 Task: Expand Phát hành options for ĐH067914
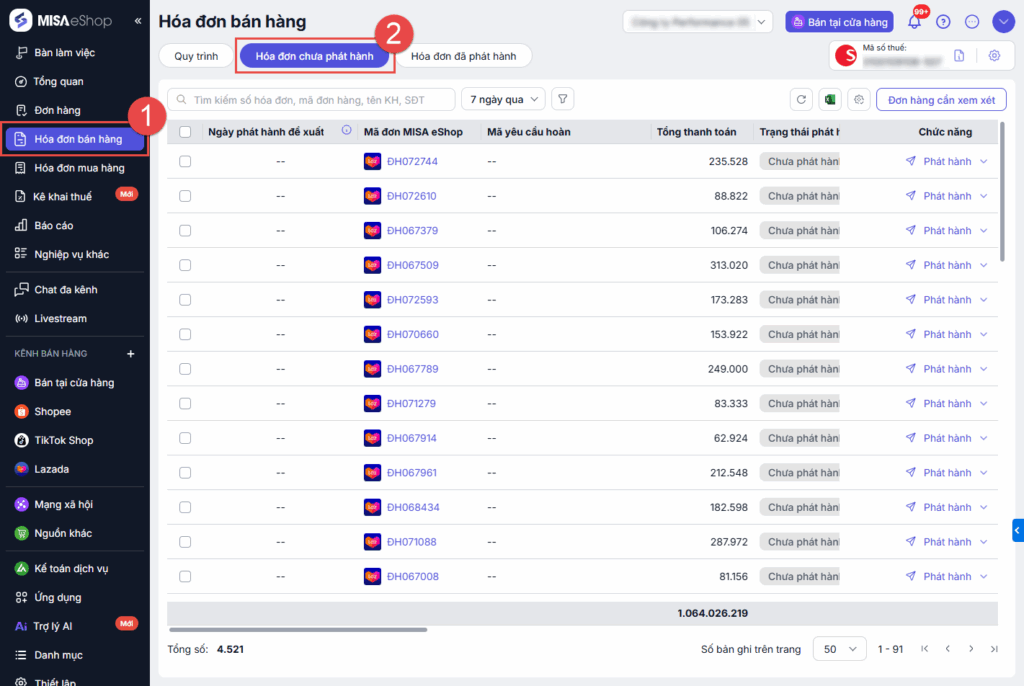[x=984, y=438]
